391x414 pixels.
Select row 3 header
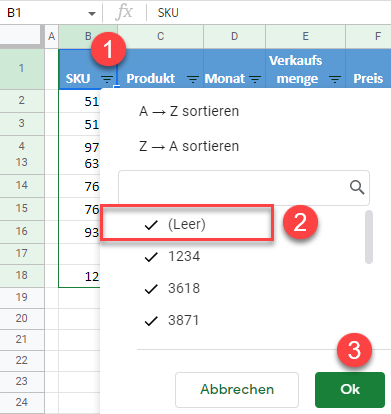22,123
